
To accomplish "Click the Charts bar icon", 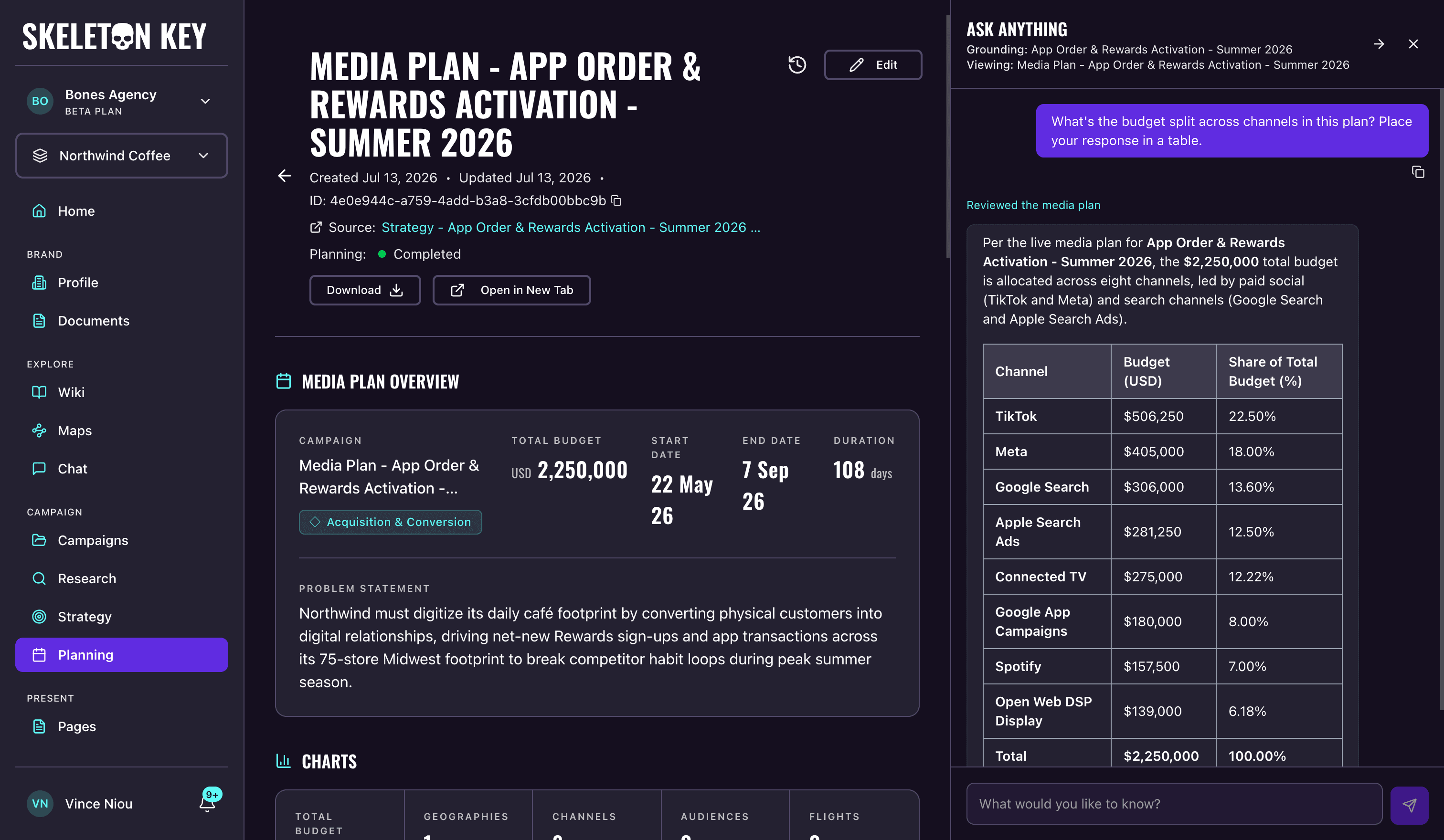I will pos(284,761).
